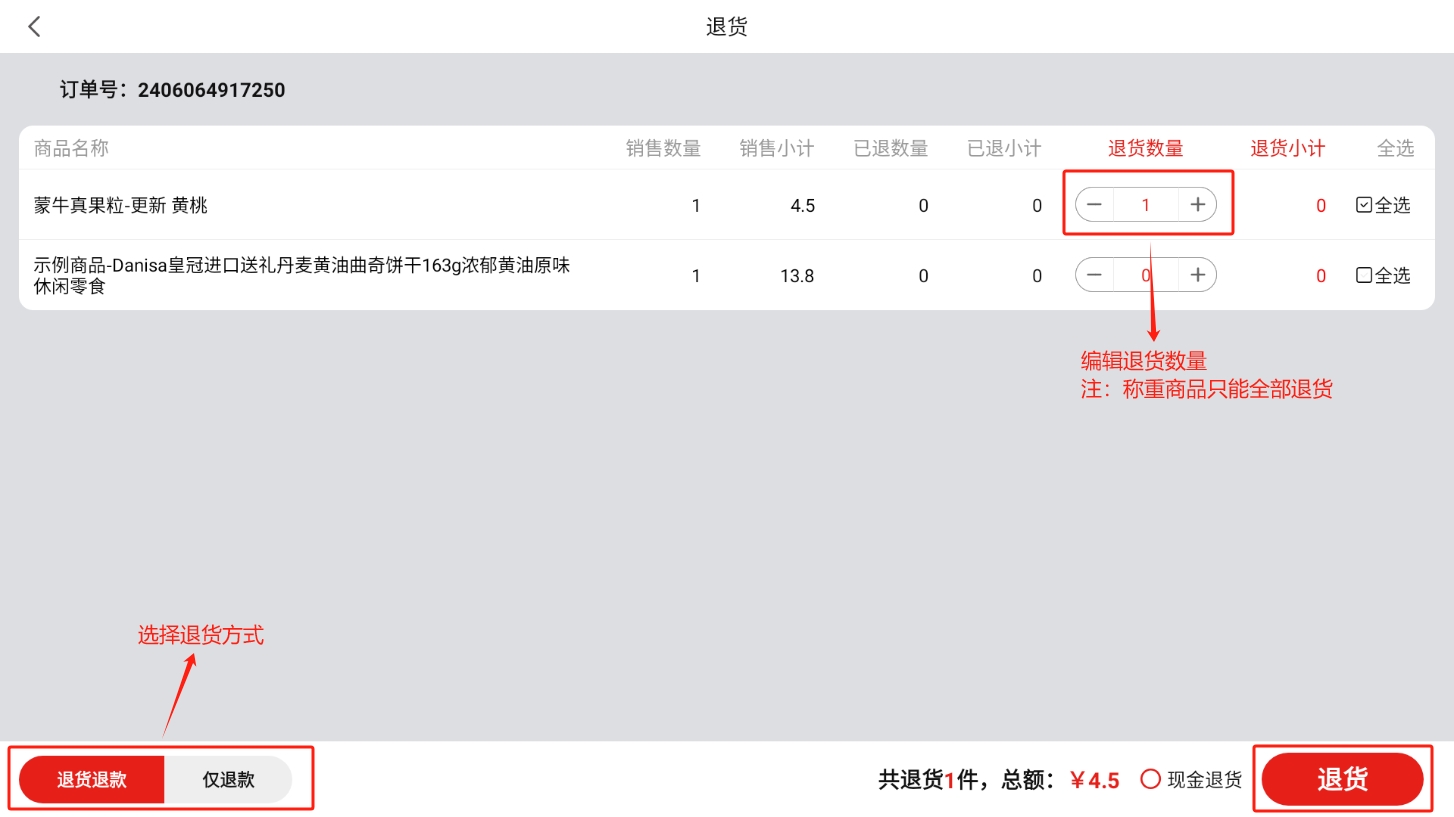Click the ¥4.5 total refund amount

click(1095, 780)
